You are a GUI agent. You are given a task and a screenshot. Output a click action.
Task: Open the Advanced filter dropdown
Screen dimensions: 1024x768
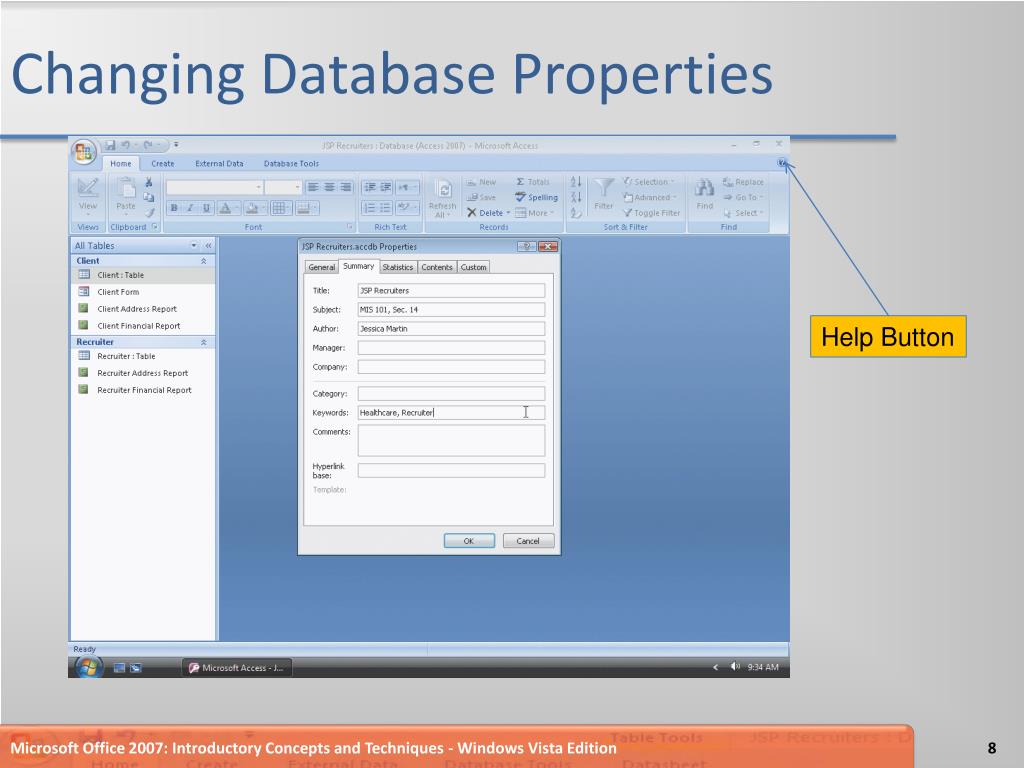[650, 197]
